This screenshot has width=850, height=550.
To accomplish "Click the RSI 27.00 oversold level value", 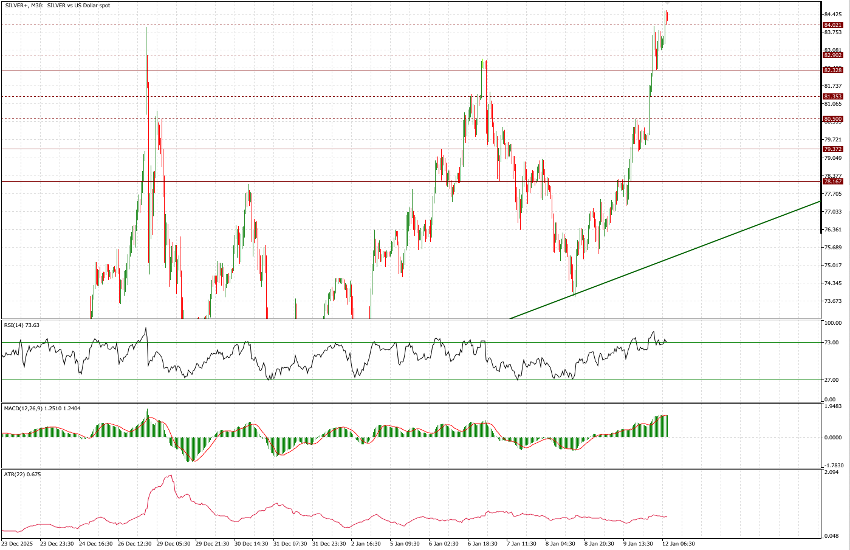I will point(831,380).
